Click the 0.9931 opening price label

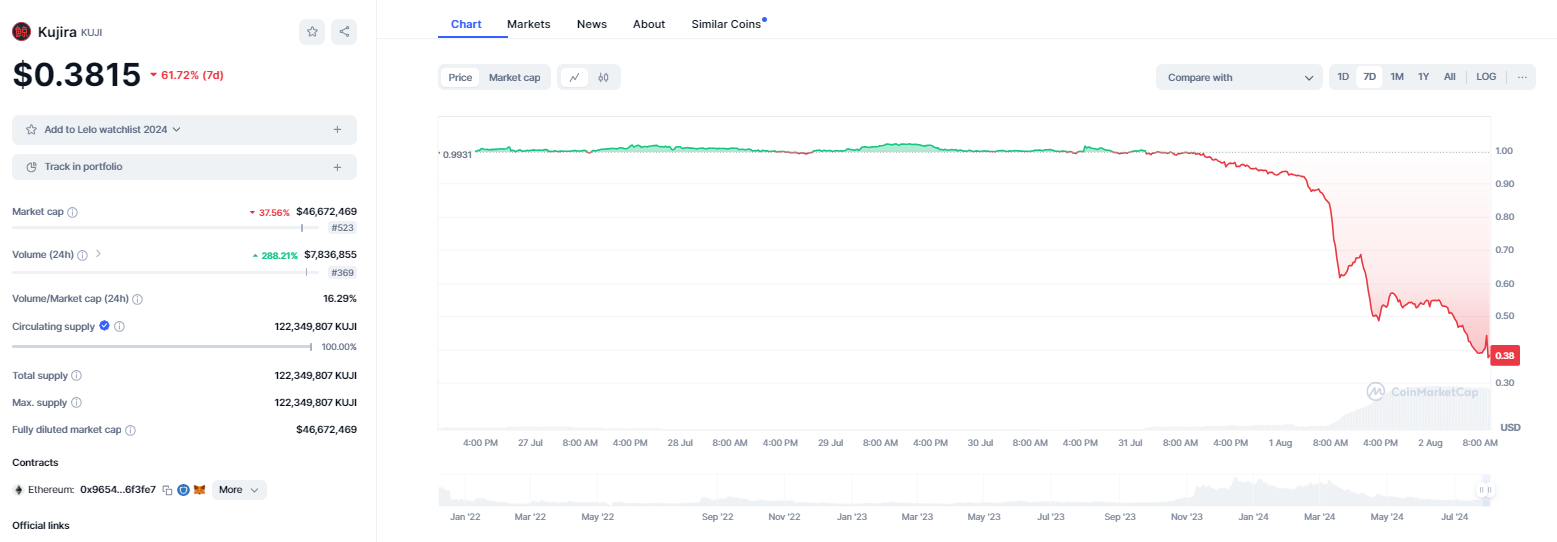click(x=456, y=154)
